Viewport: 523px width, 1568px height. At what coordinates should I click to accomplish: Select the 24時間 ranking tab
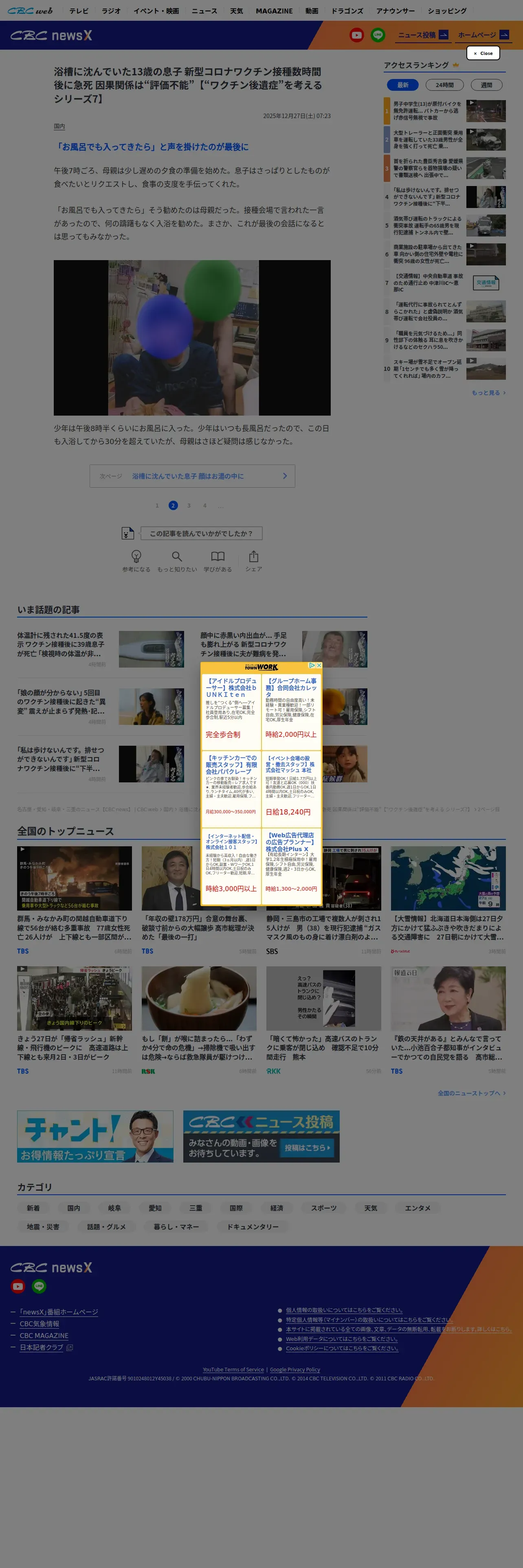tap(444, 85)
